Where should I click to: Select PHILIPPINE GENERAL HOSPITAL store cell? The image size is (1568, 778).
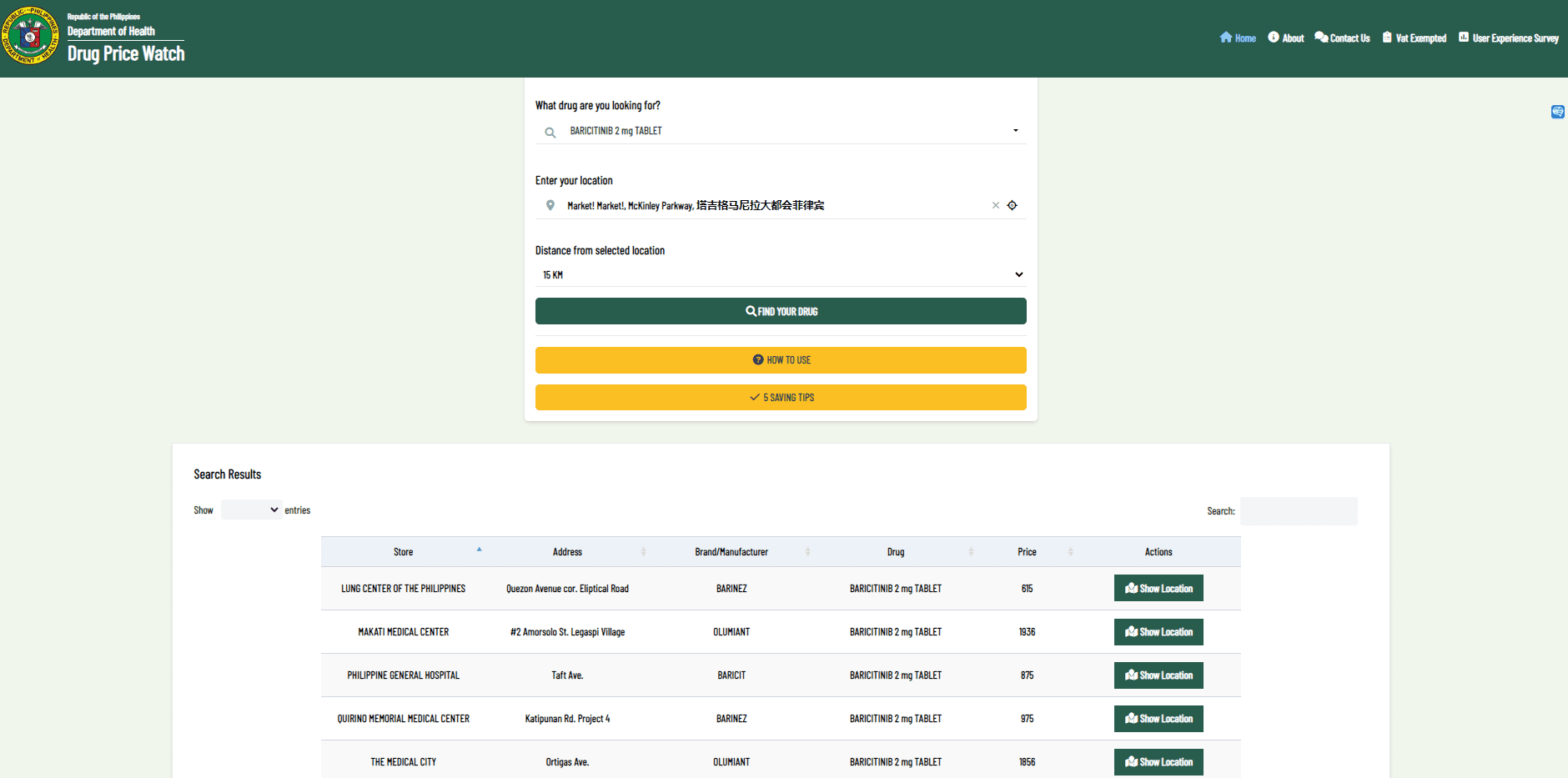point(404,675)
